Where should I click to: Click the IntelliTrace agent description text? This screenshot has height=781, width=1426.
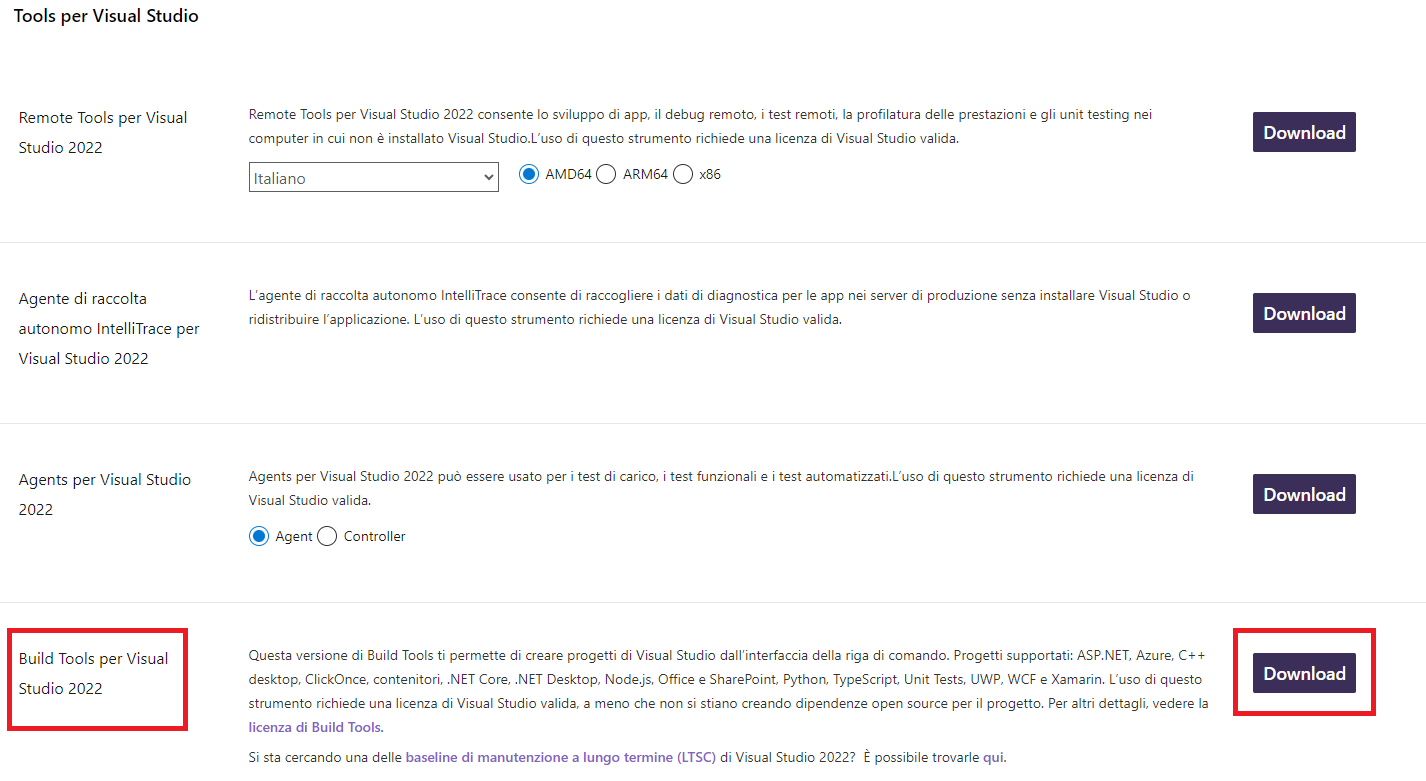tap(718, 307)
